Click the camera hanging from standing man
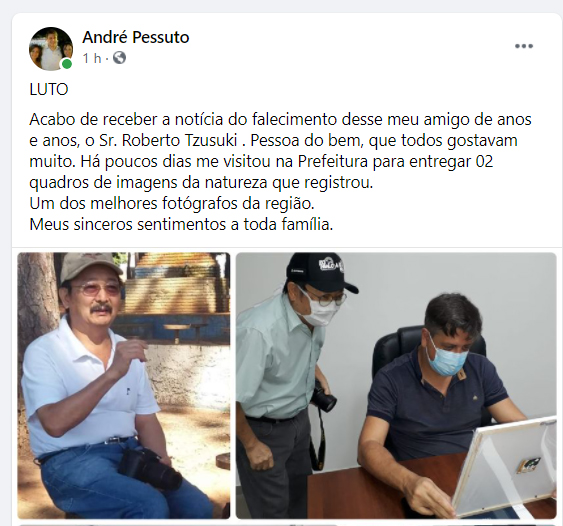Image resolution: width=563 pixels, height=526 pixels. point(325,396)
